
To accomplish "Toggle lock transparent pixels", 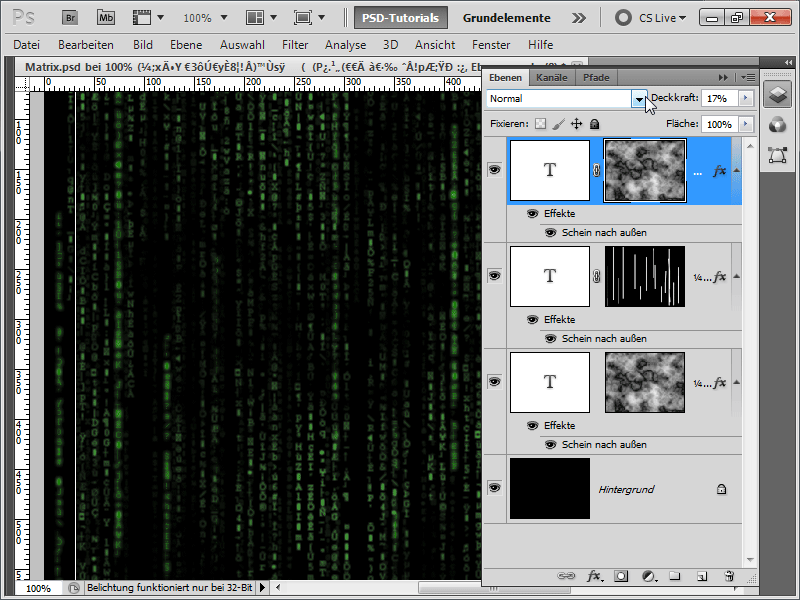I will click(x=540, y=124).
